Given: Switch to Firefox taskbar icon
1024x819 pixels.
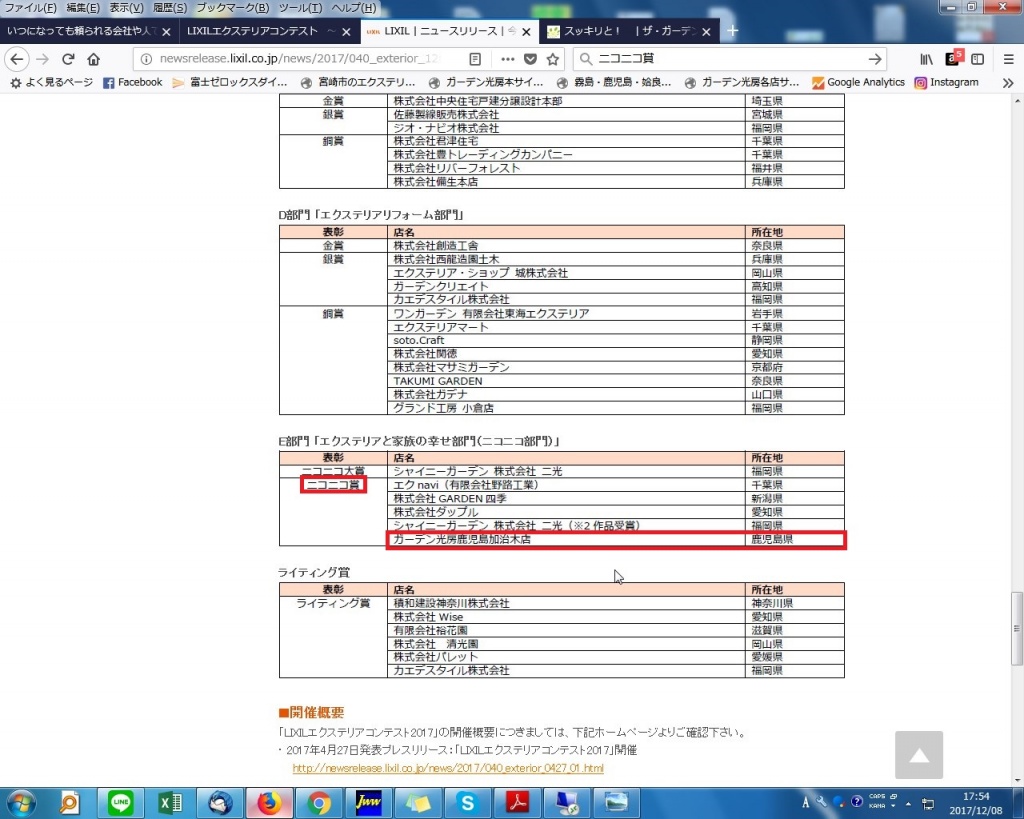Looking at the screenshot, I should [269, 803].
